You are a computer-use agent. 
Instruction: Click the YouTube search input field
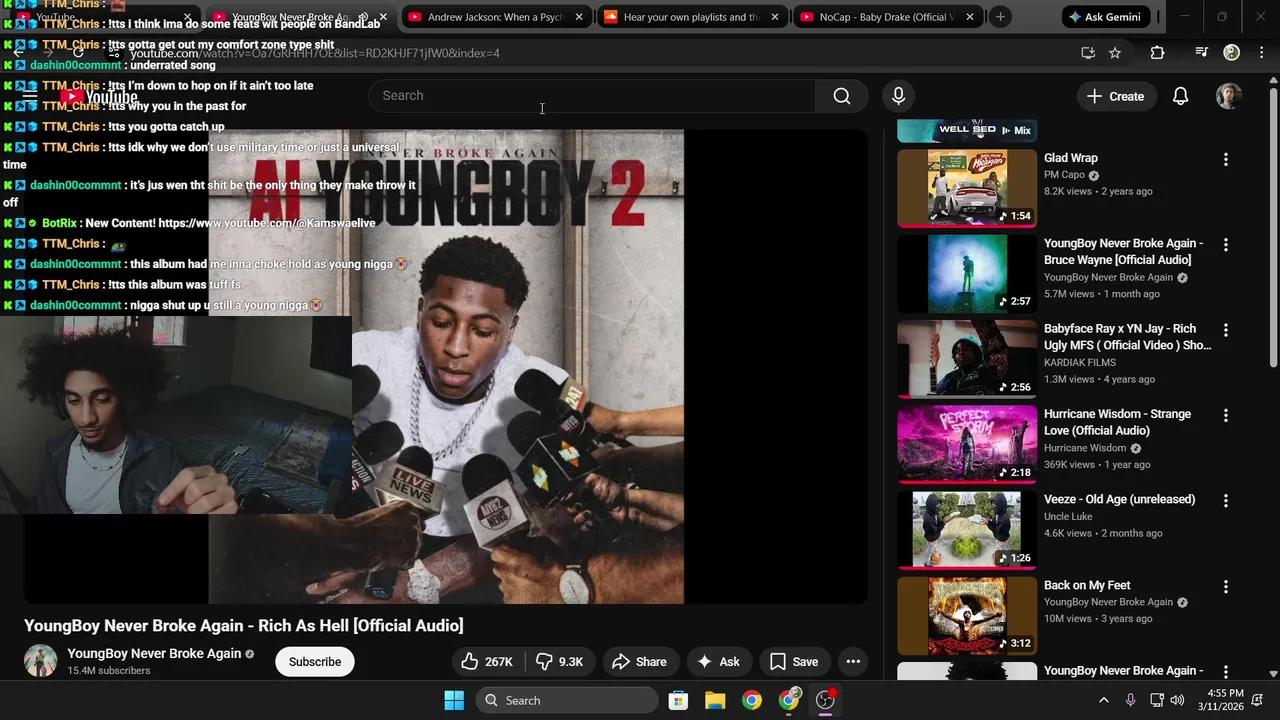[592, 96]
